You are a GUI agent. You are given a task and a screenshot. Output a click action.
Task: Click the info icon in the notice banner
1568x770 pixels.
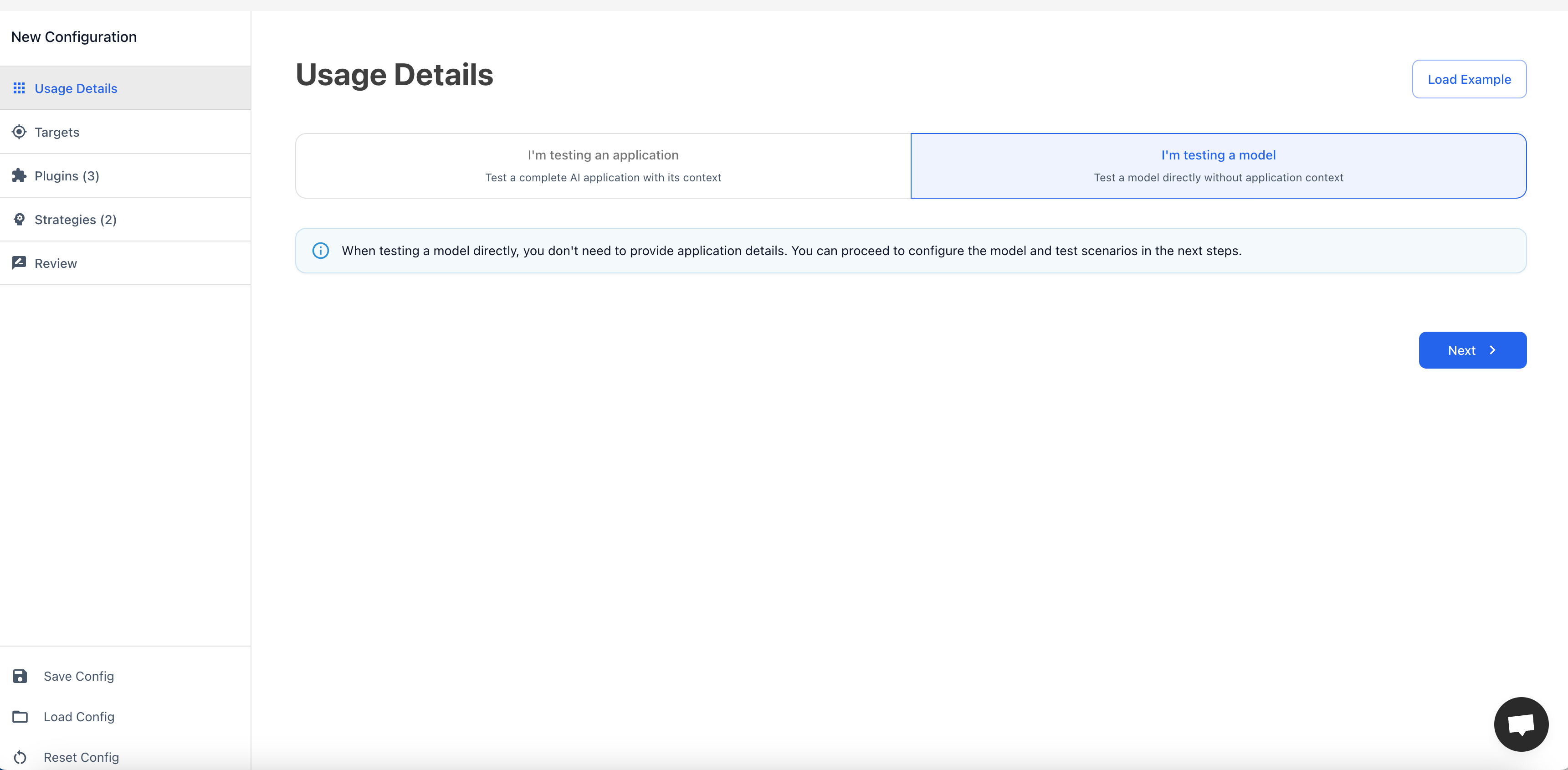[x=321, y=251]
